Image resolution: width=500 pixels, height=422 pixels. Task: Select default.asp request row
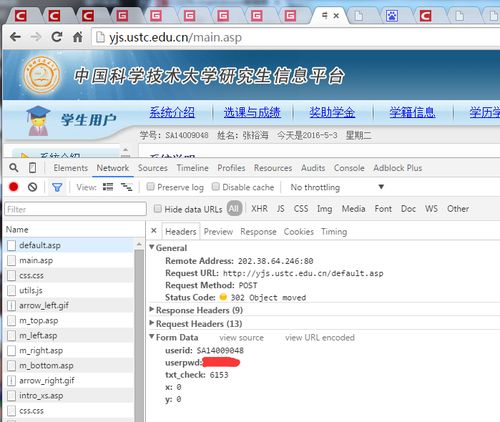[x=70, y=245]
